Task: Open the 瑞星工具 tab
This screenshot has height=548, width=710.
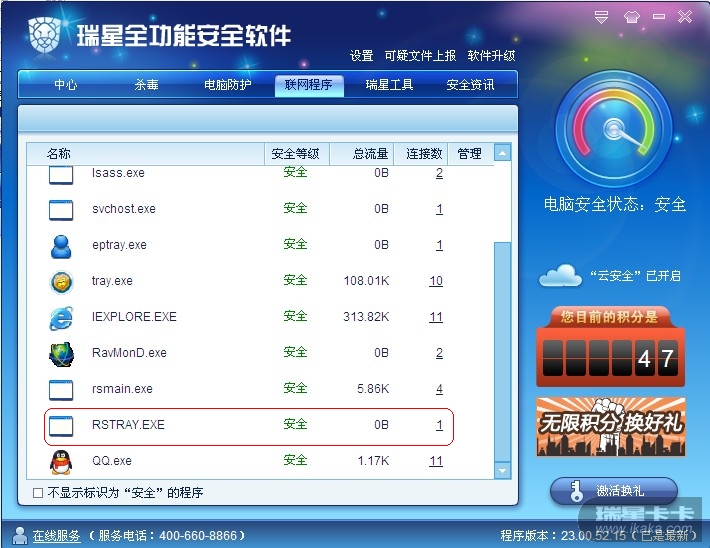Action: tap(389, 85)
